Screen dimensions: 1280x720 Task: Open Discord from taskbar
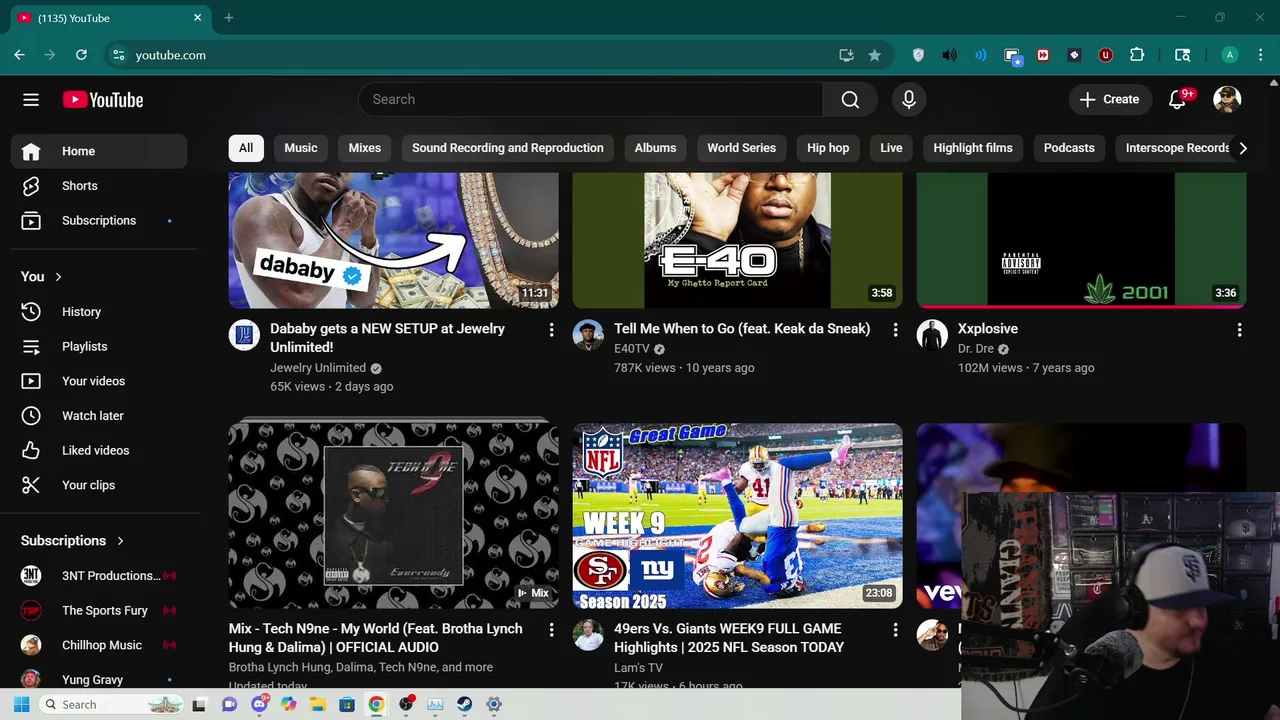pyautogui.click(x=260, y=704)
